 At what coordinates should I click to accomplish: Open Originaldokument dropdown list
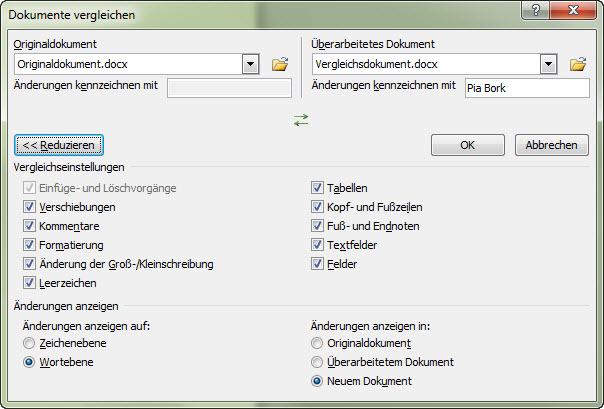[x=250, y=65]
